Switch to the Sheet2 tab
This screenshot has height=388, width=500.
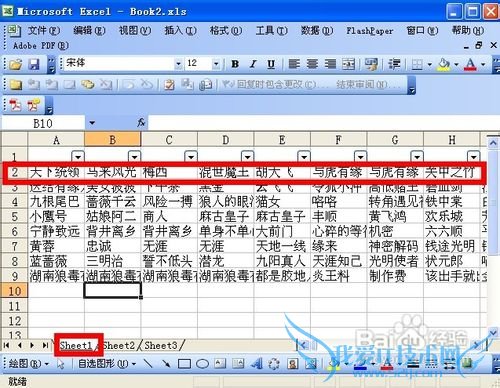point(120,345)
